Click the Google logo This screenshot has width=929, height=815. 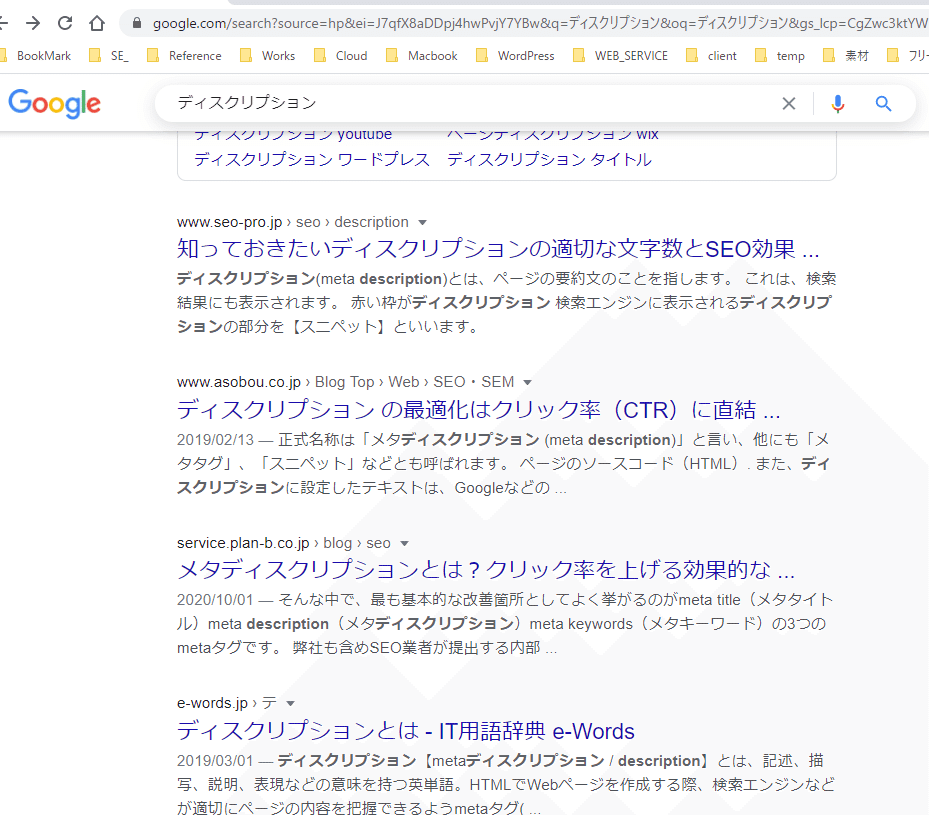coord(55,104)
